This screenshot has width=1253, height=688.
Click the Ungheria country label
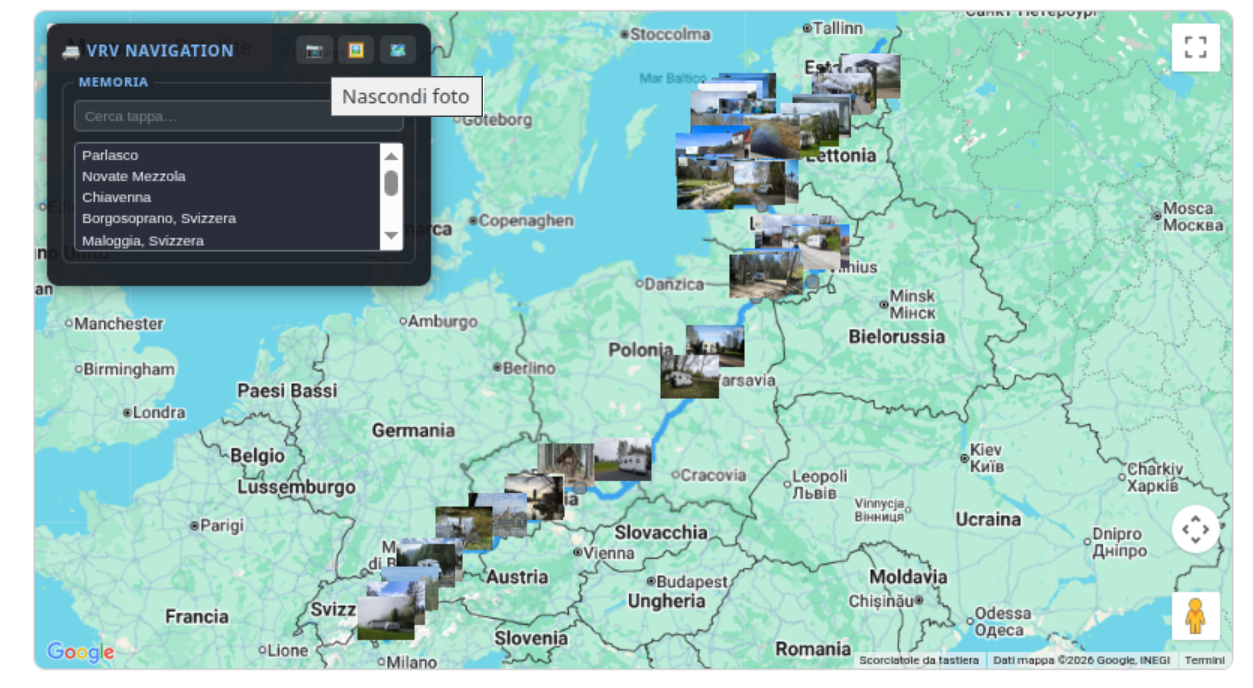point(666,601)
